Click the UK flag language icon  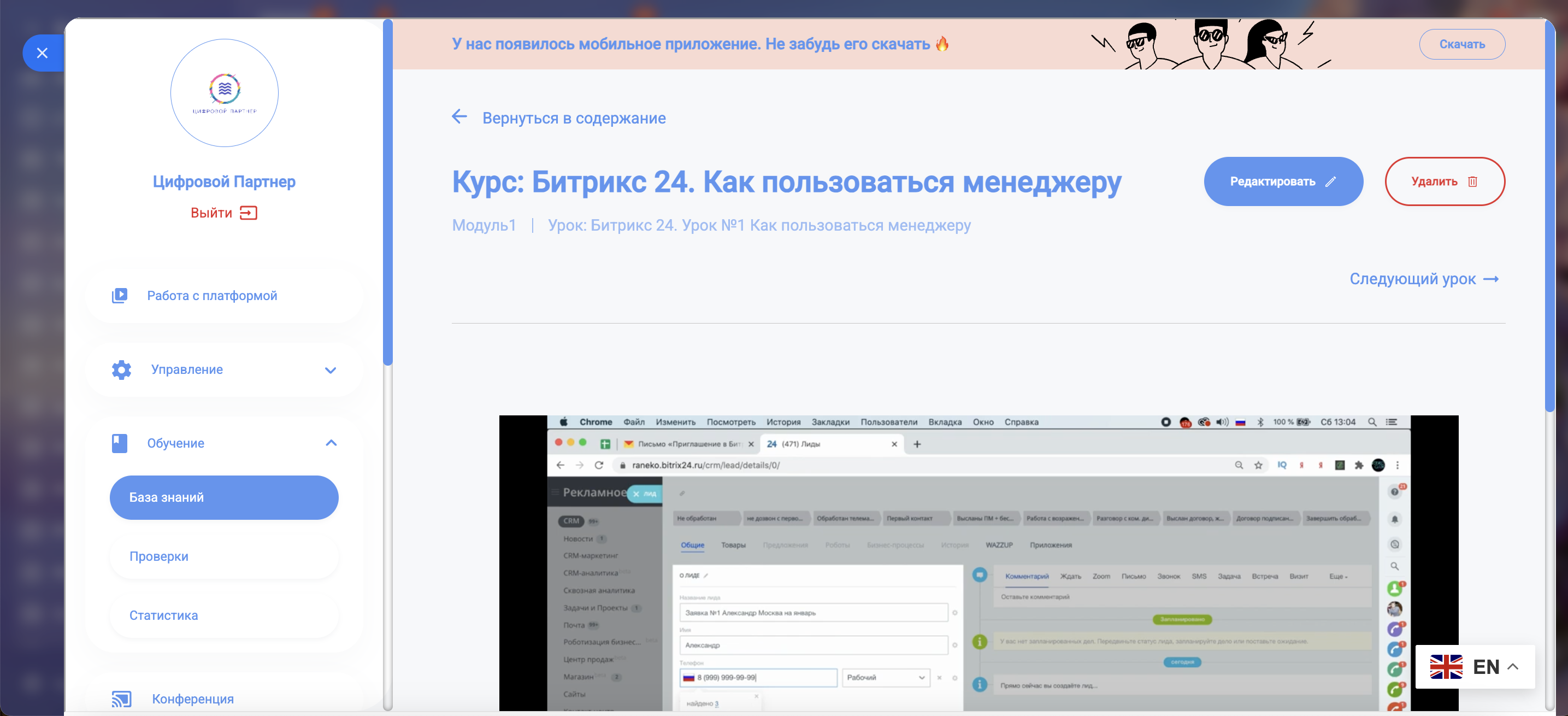tap(1446, 667)
